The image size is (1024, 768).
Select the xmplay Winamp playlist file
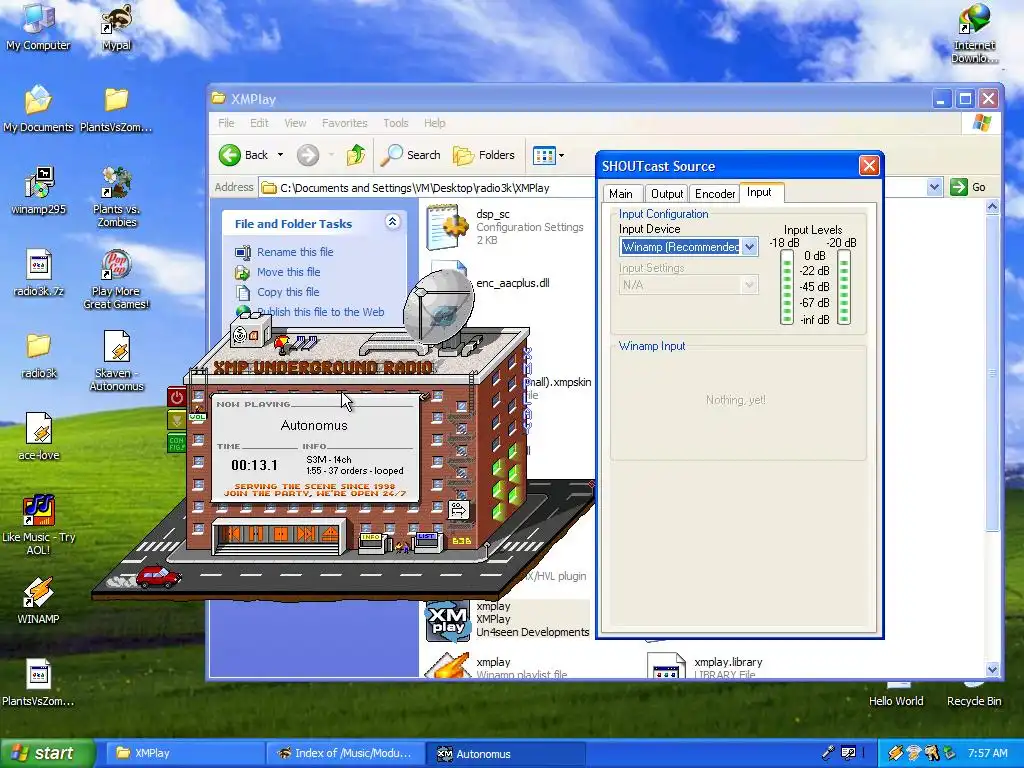(496, 667)
